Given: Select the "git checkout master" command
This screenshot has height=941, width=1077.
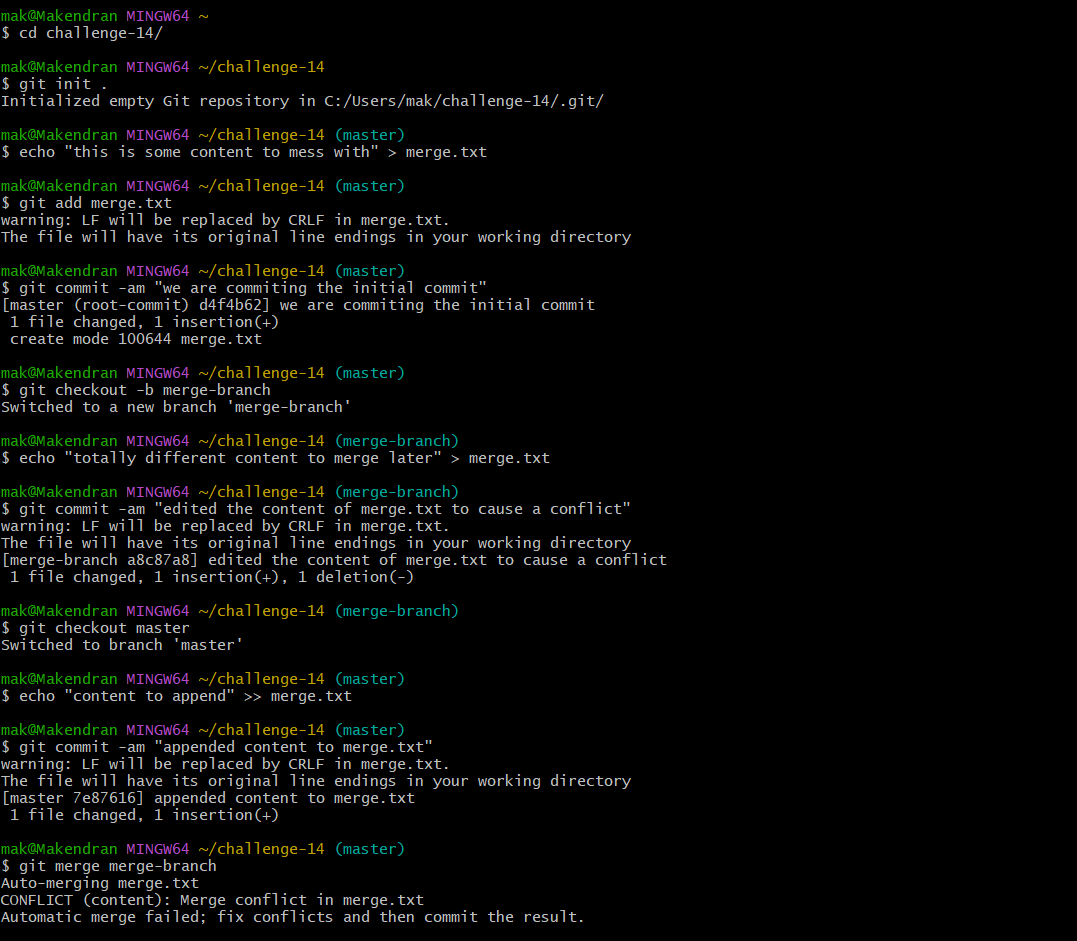Looking at the screenshot, I should coord(95,628).
